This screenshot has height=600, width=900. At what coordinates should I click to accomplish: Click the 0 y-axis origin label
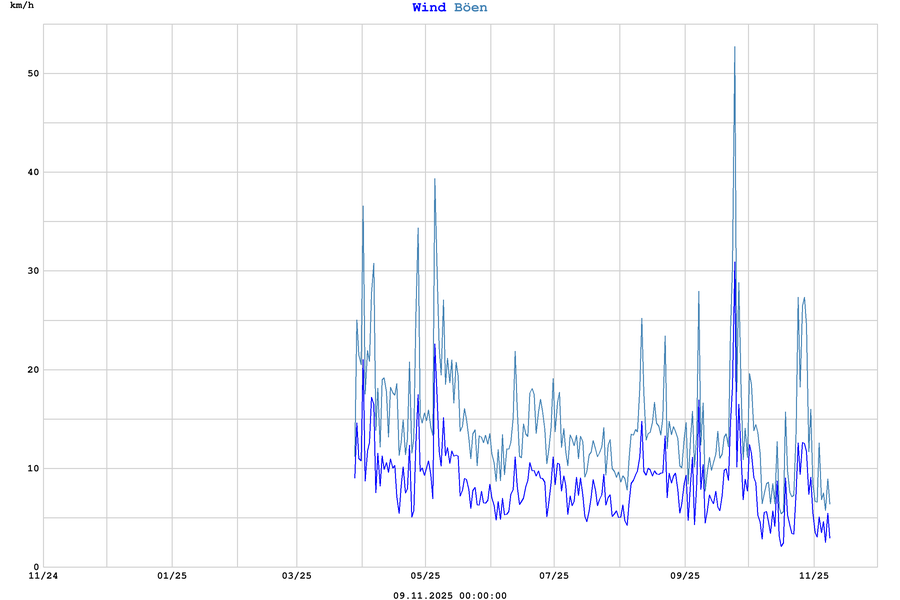coord(34,567)
